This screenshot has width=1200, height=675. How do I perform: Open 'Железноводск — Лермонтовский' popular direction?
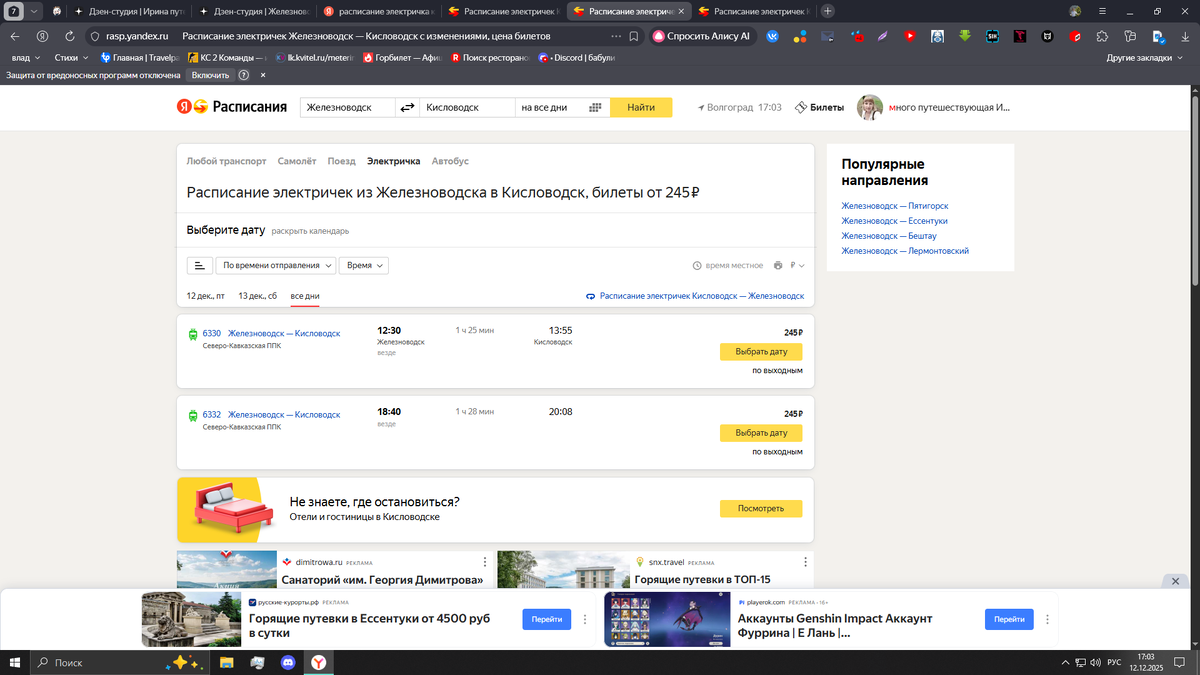[905, 251]
